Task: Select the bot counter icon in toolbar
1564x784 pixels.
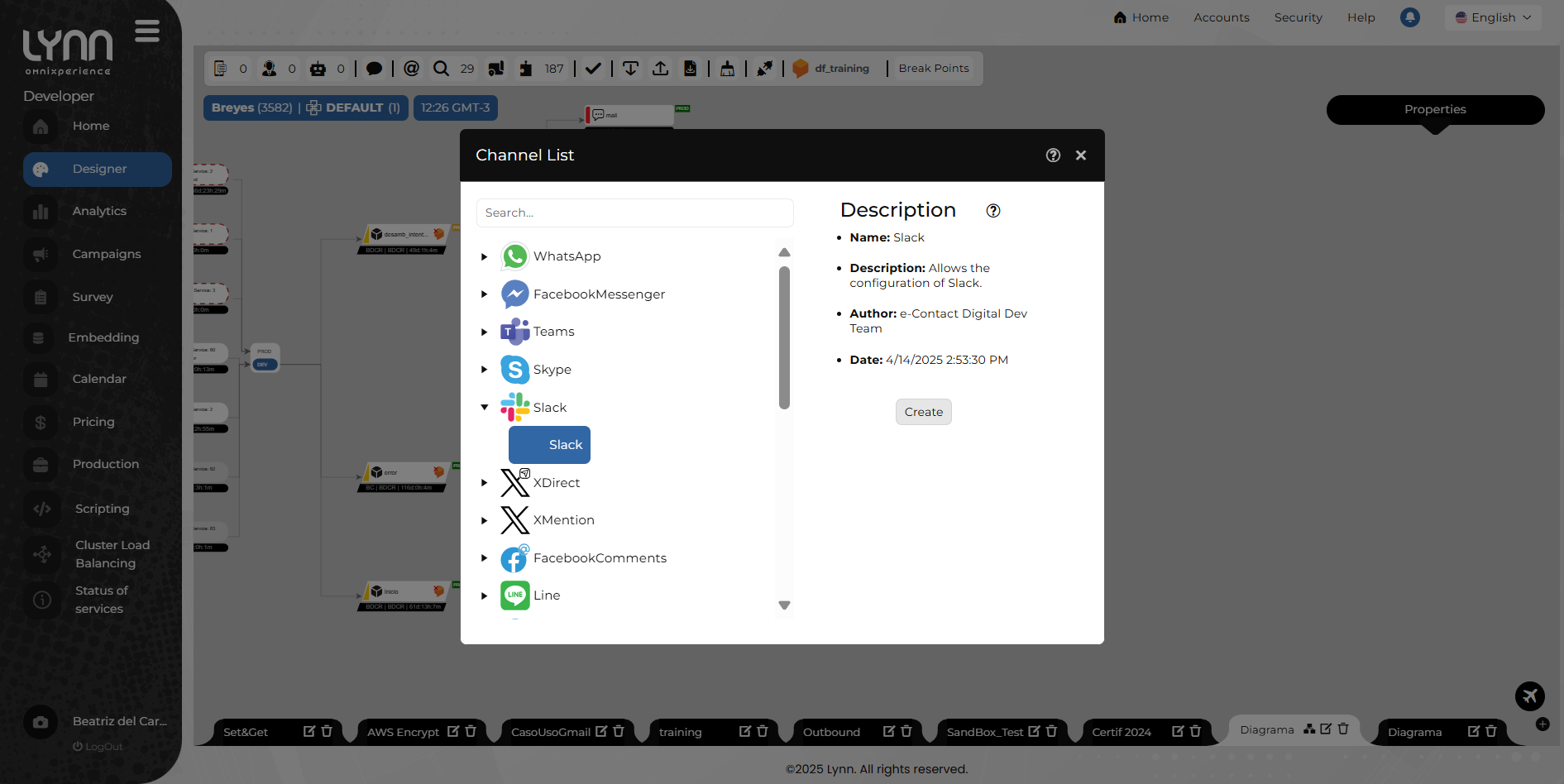Action: (x=318, y=69)
